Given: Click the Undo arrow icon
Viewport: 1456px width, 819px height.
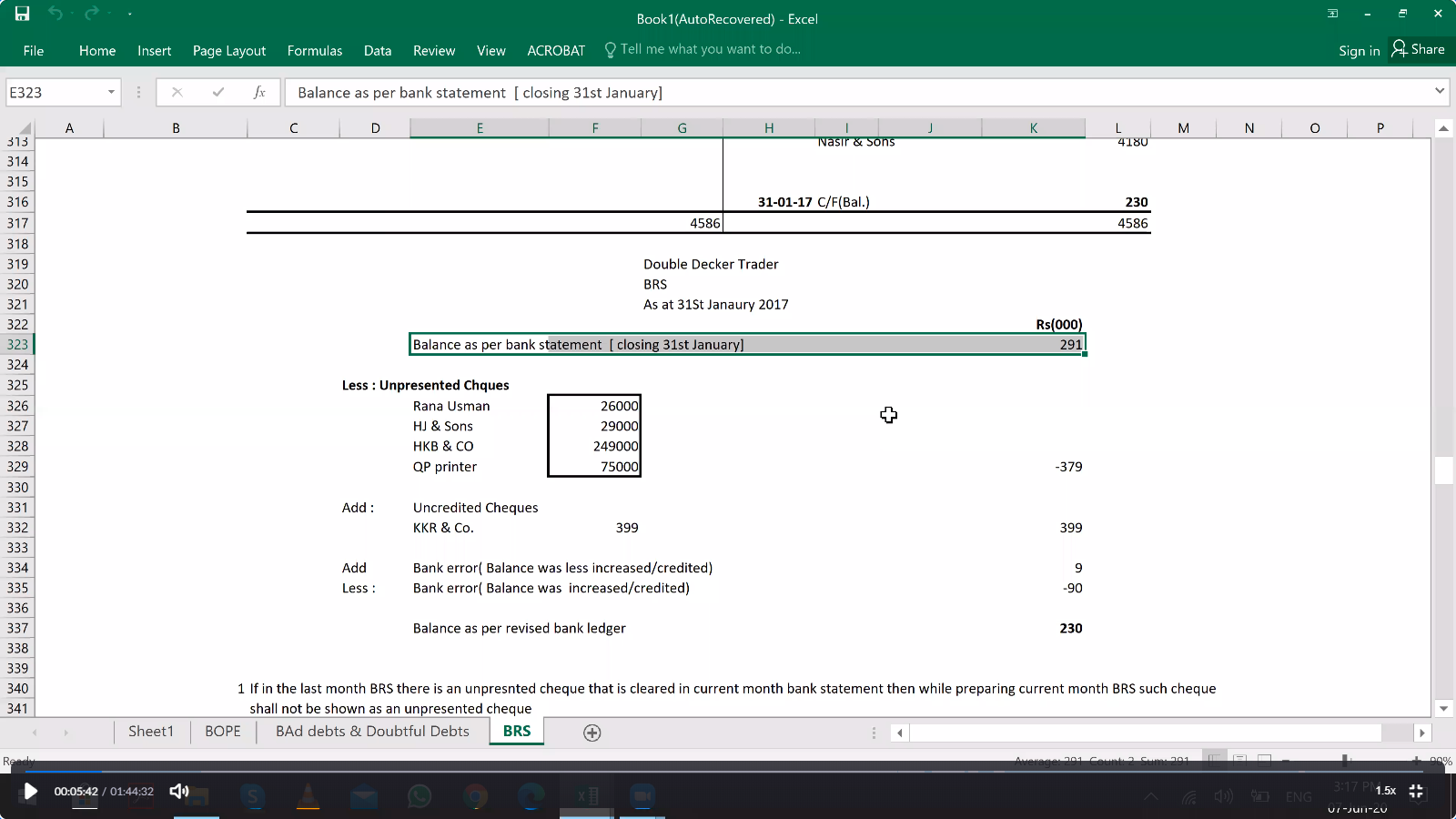Looking at the screenshot, I should coord(55,13).
